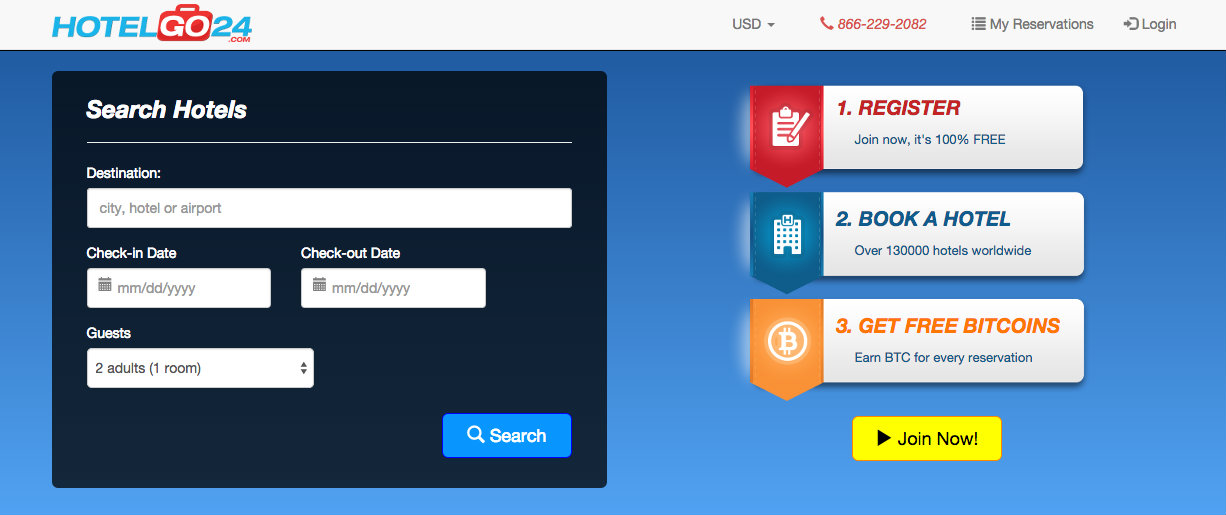The width and height of the screenshot is (1226, 515).
Task: Click the magnifier icon on Search button
Action: pos(476,435)
